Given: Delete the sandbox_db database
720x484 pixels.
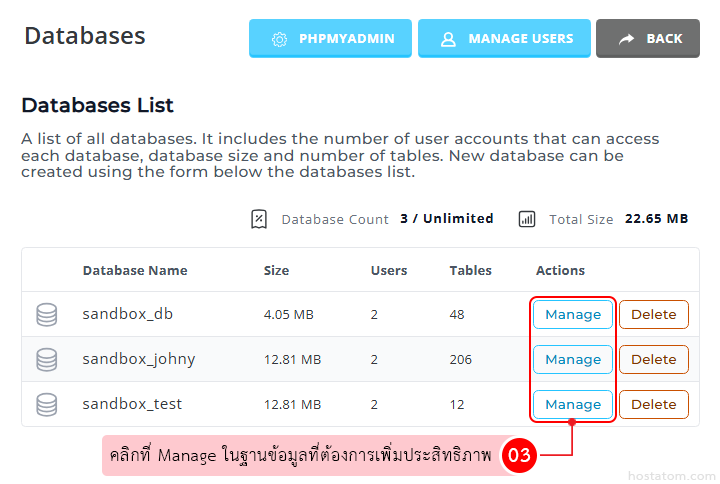Looking at the screenshot, I should 654,314.
